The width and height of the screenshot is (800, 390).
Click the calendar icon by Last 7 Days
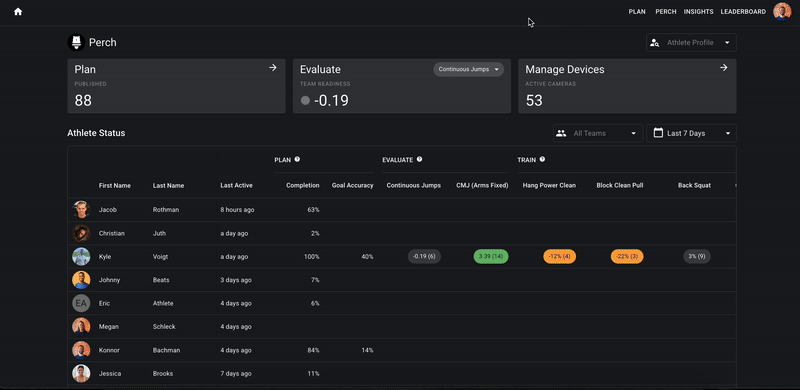pos(658,133)
